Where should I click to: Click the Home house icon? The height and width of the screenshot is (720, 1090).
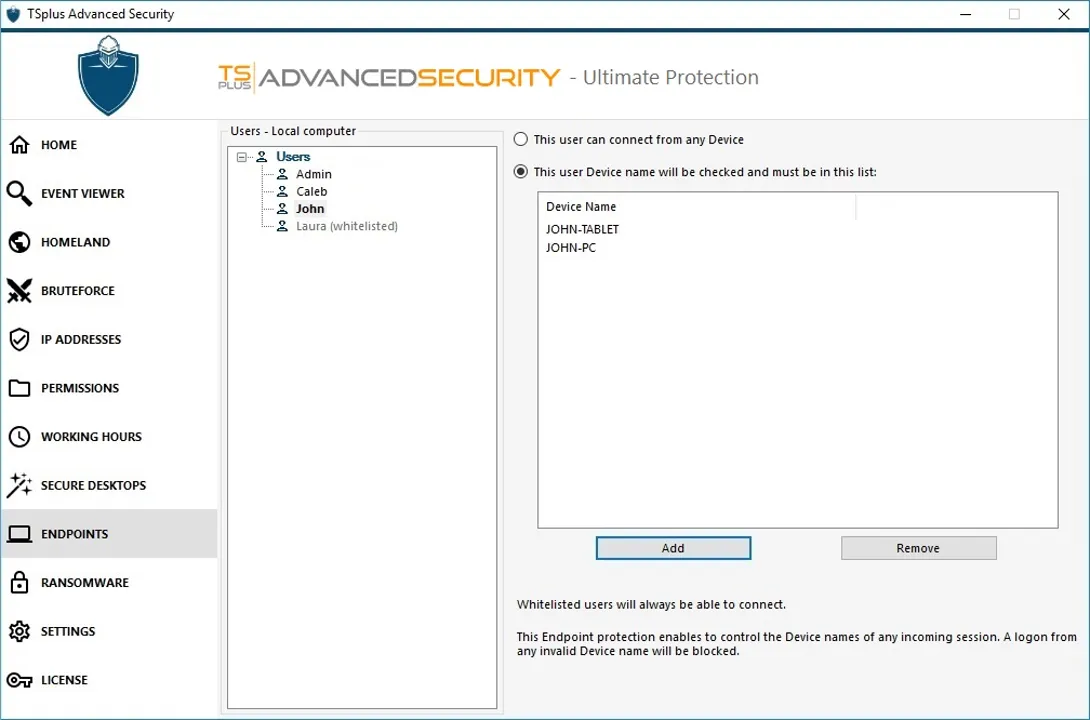click(19, 145)
